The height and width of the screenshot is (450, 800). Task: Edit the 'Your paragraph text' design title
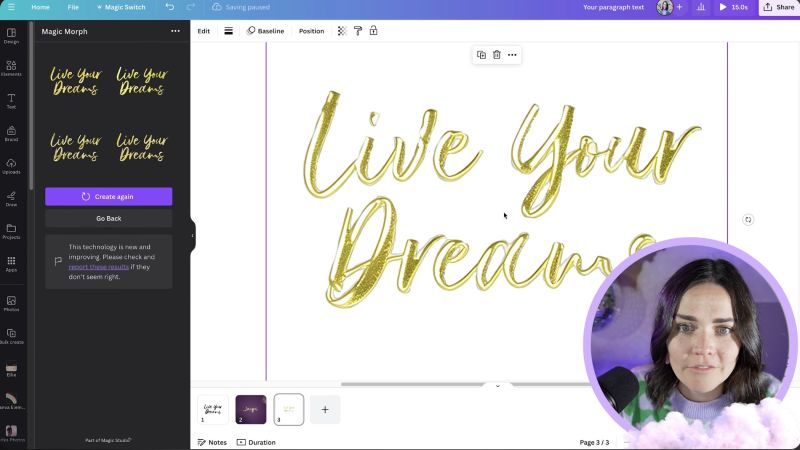tap(613, 7)
